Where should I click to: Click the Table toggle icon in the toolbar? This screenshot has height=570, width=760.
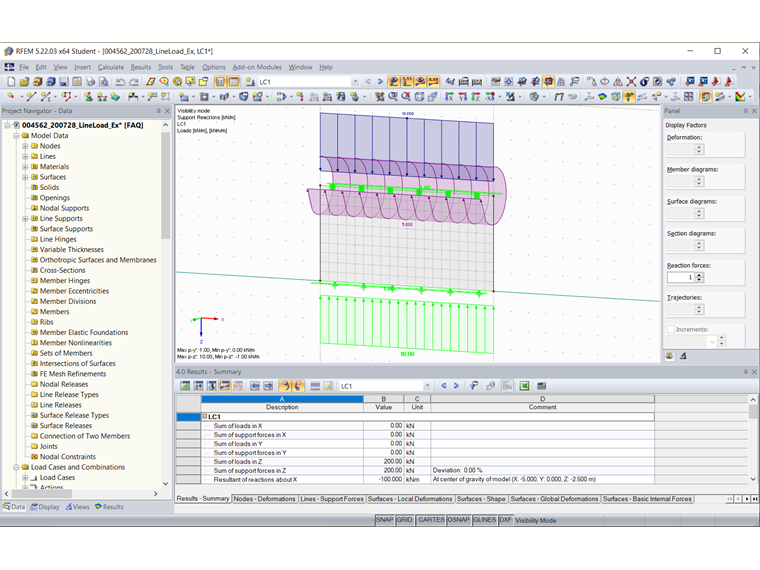234,81
